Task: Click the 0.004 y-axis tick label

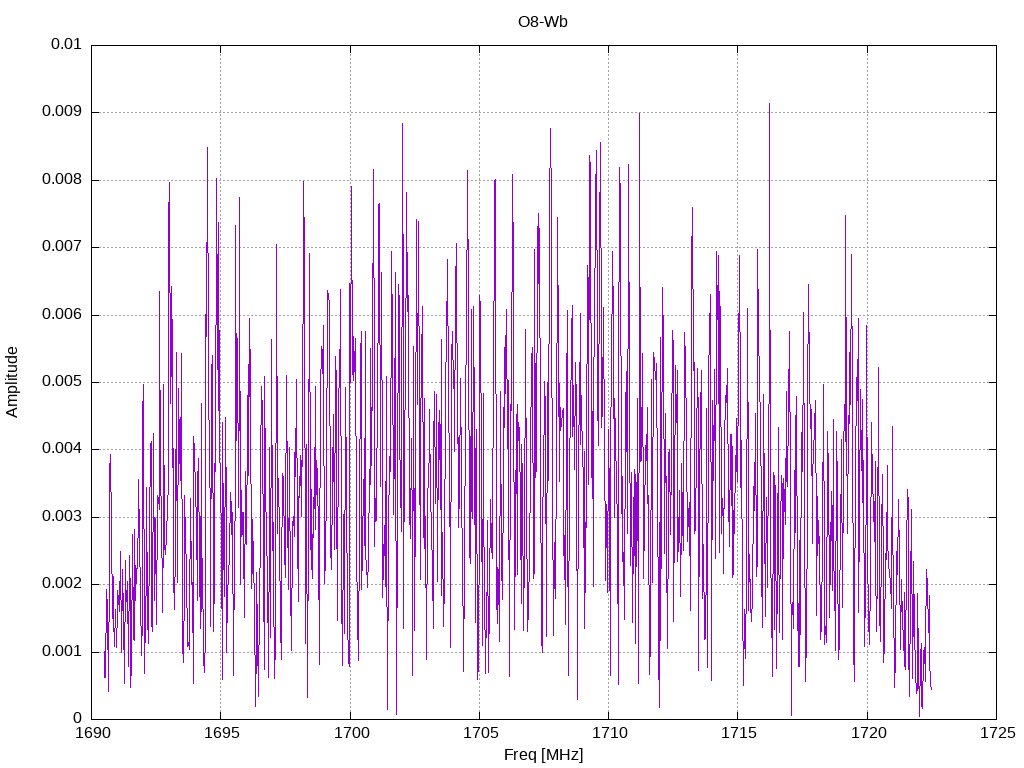Action: 62,449
